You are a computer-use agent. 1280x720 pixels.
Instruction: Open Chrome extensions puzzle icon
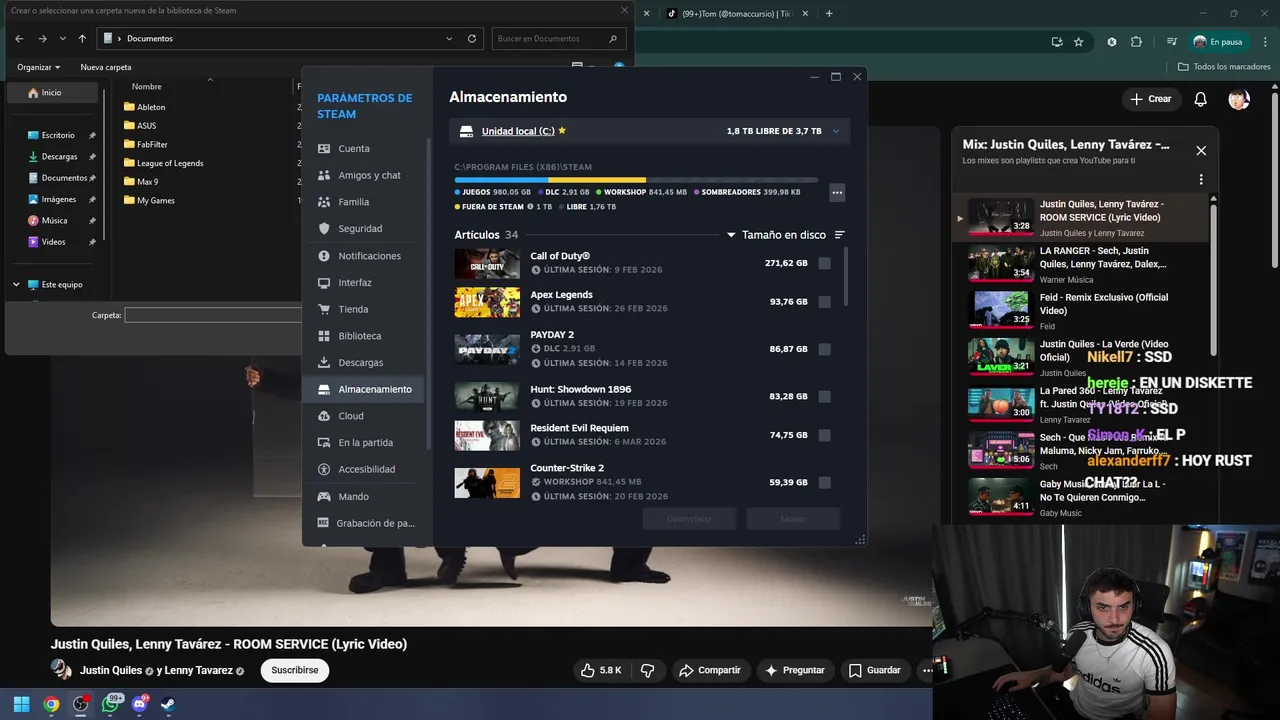point(1136,42)
